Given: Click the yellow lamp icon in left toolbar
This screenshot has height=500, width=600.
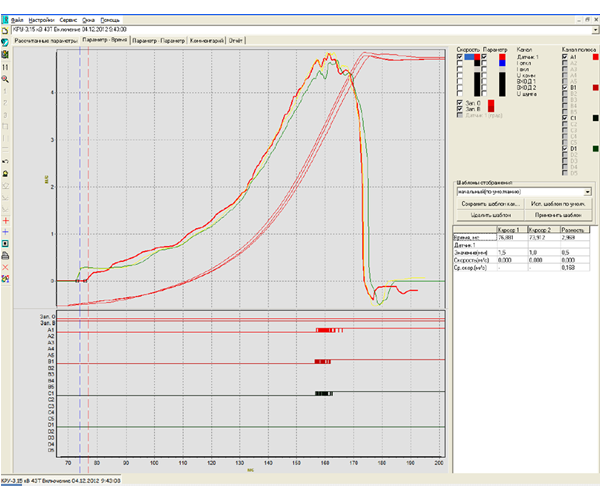Looking at the screenshot, I should (5, 174).
